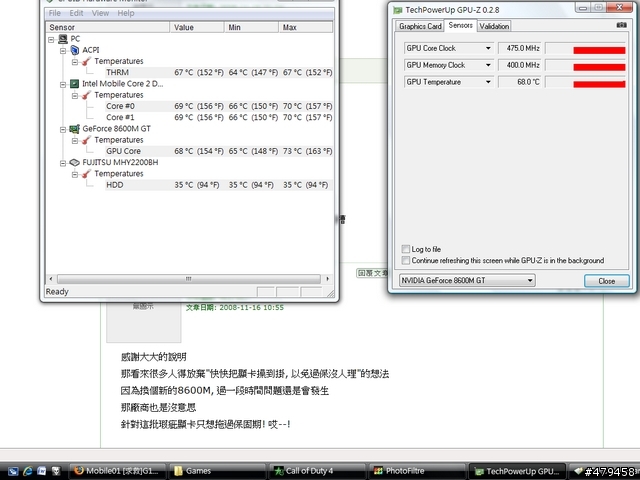Viewport: 640px width, 480px height.
Task: Collapse Temperatures node under ACPI
Action: coord(75,62)
